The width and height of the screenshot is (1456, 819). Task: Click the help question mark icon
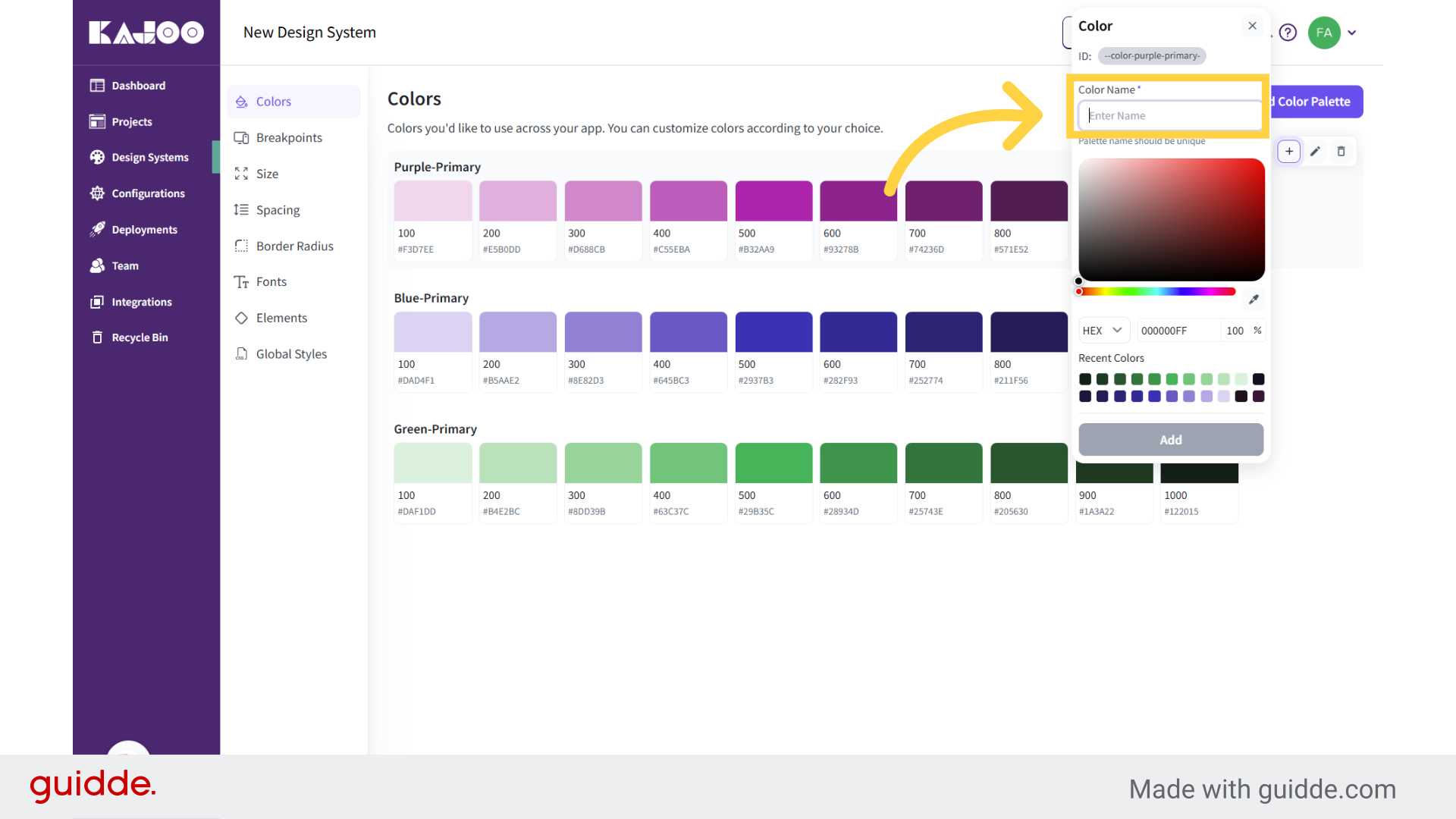[x=1288, y=33]
